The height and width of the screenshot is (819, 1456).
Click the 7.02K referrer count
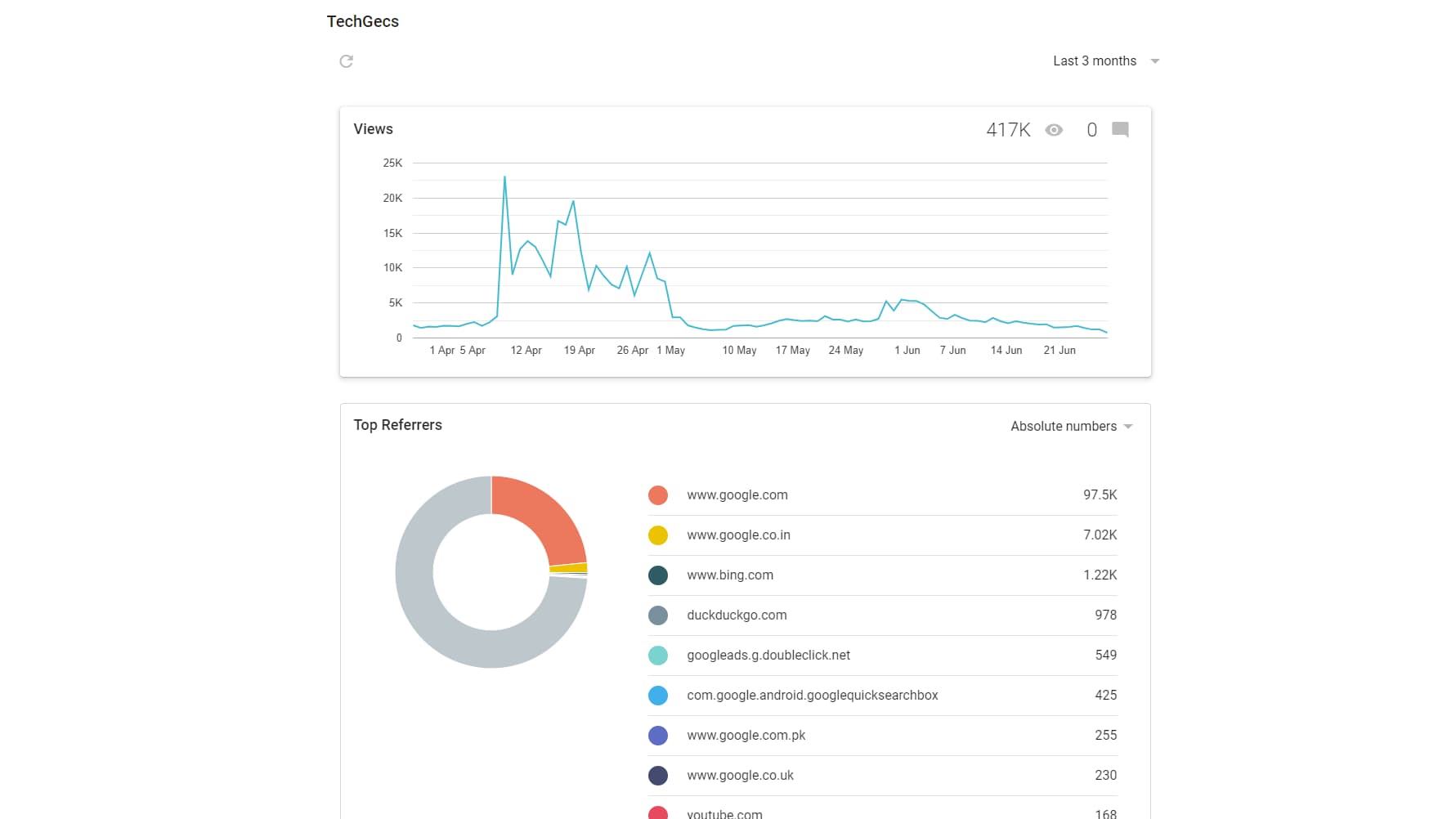click(x=1100, y=535)
